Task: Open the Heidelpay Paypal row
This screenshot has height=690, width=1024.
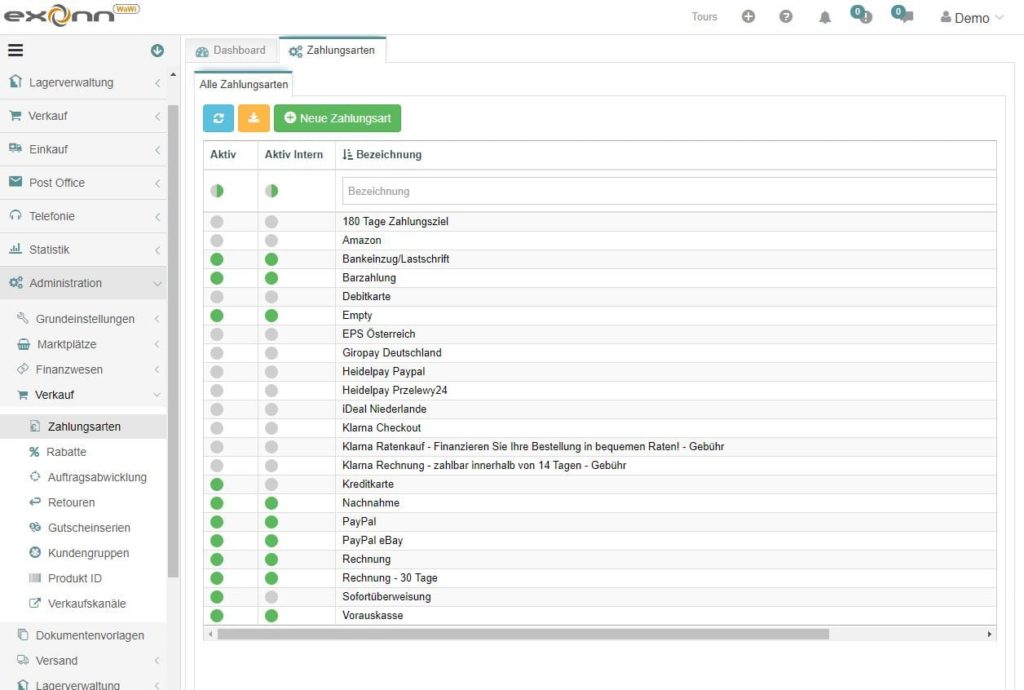Action: point(600,371)
